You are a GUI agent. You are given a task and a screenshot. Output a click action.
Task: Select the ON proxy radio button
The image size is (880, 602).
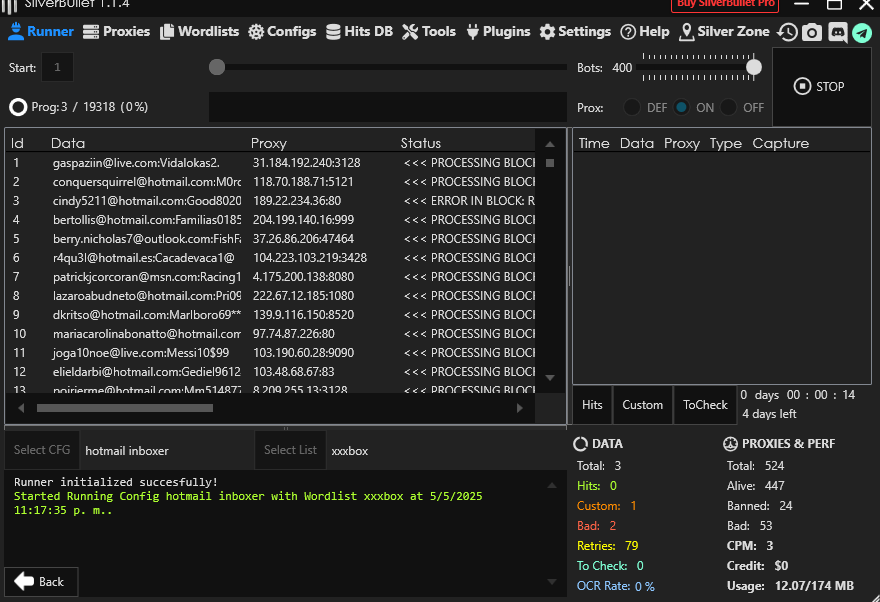coord(681,107)
